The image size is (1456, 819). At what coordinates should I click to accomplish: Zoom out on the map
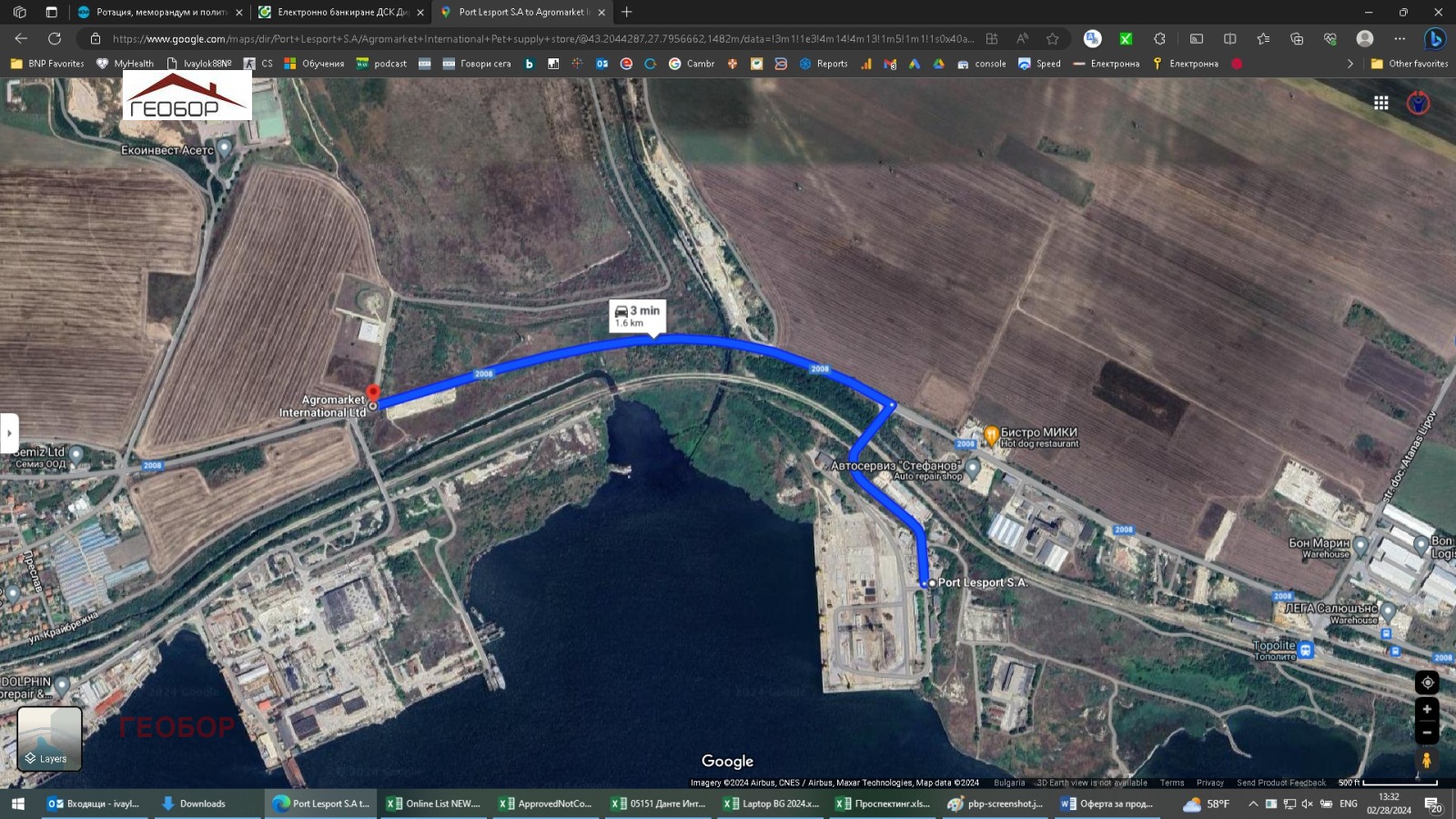pyautogui.click(x=1427, y=733)
